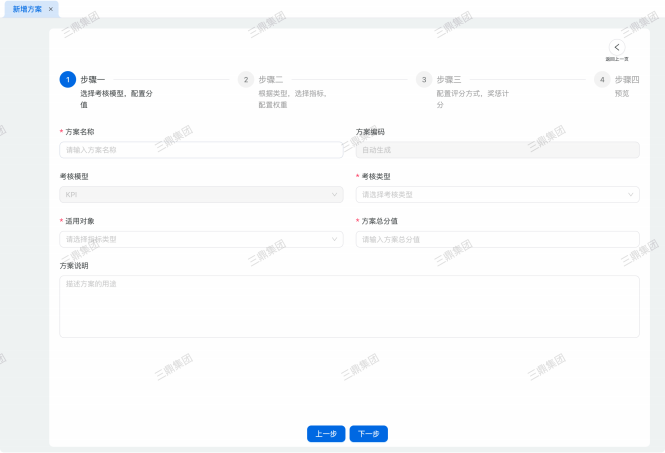665x453 pixels.
Task: Click the 方案编码 auto-generated field
Action: click(497, 150)
